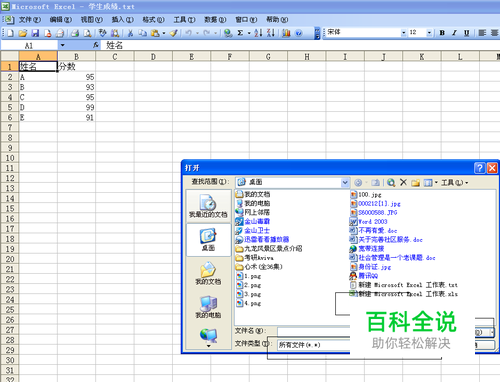Click the Open dialog help question button
Viewport: 500px width, 382px height.
[x=479, y=168]
